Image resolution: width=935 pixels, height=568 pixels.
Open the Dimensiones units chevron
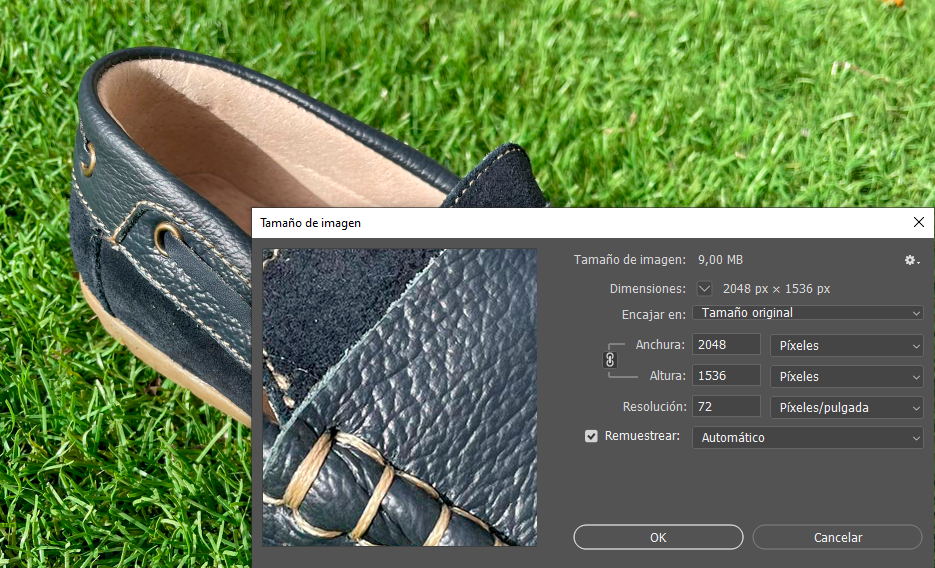(704, 289)
